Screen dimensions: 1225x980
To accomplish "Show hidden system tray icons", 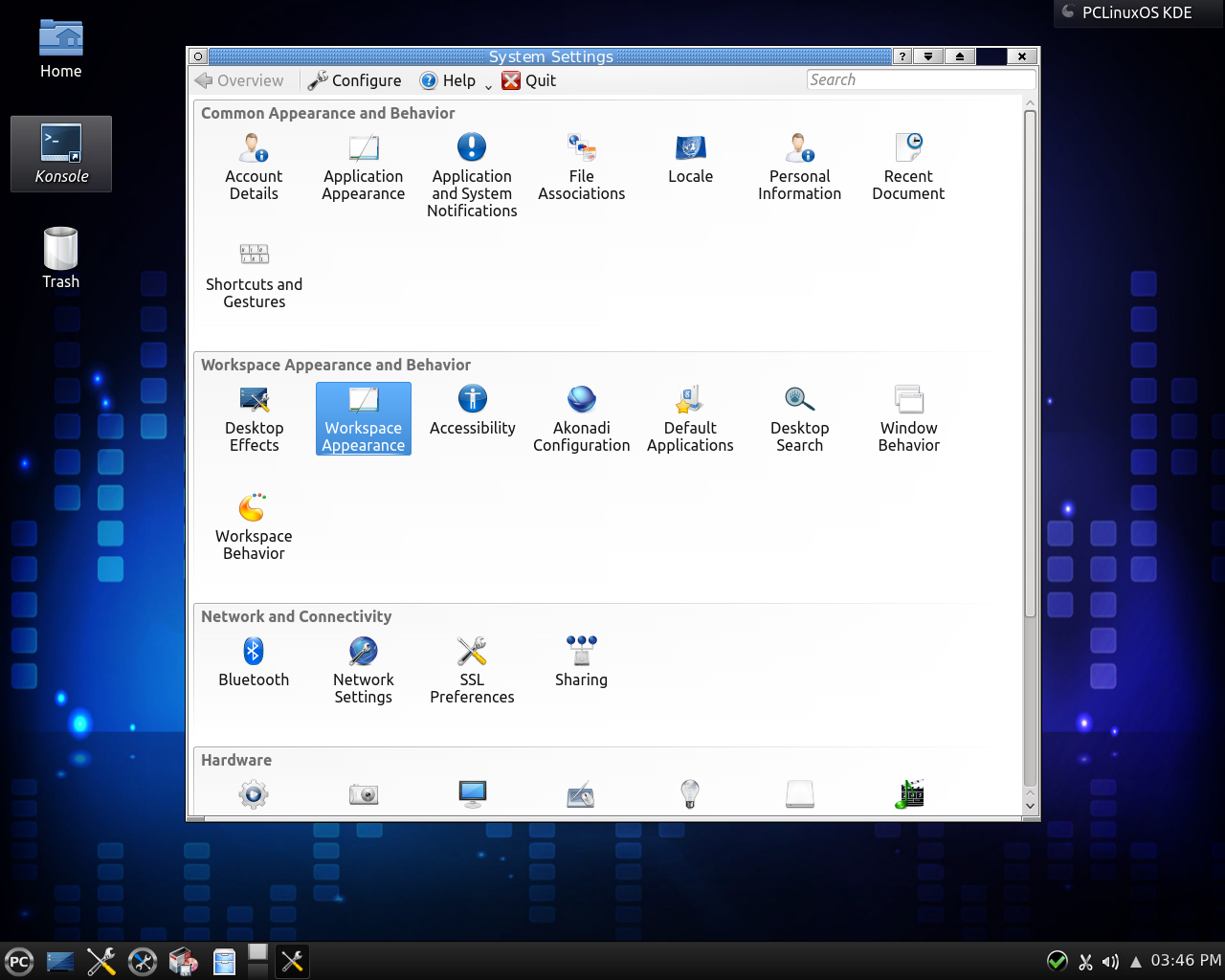I will [x=1136, y=962].
